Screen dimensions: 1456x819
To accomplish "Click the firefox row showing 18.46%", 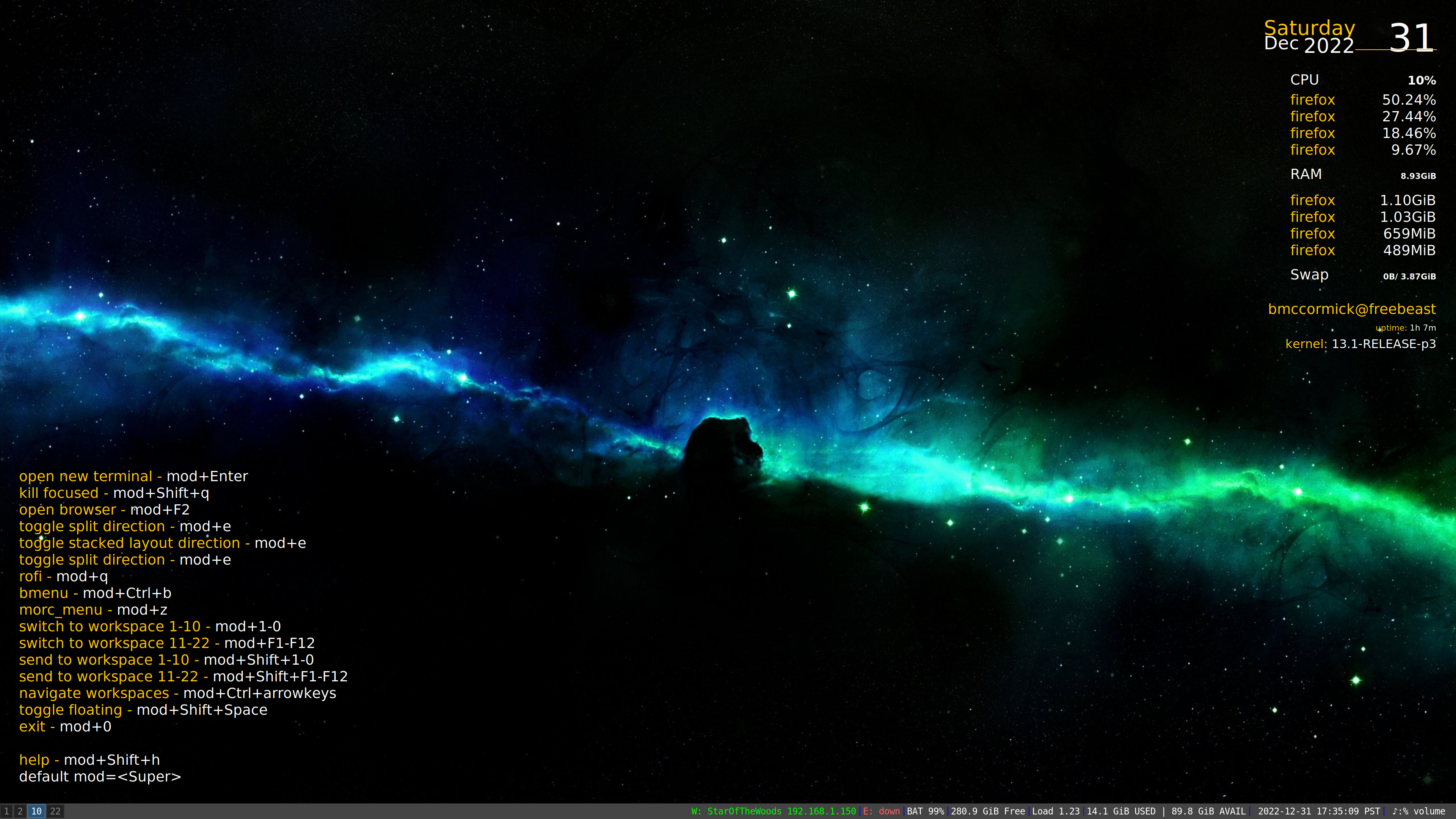I will coord(1363,133).
